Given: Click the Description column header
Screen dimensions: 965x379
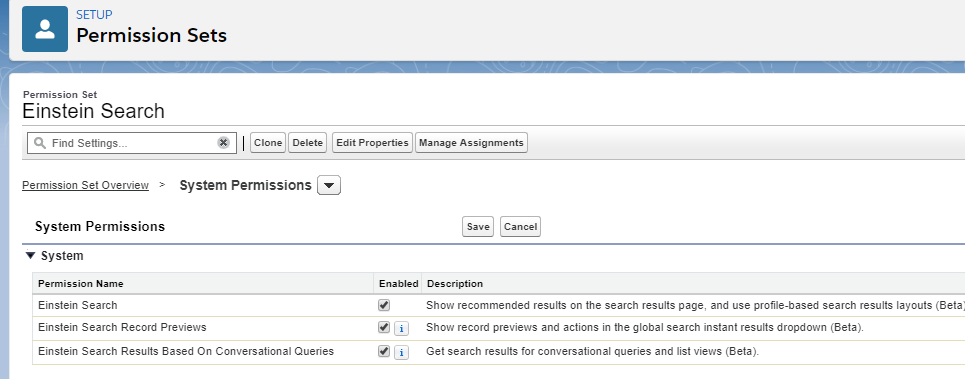Looking at the screenshot, I should 455,284.
